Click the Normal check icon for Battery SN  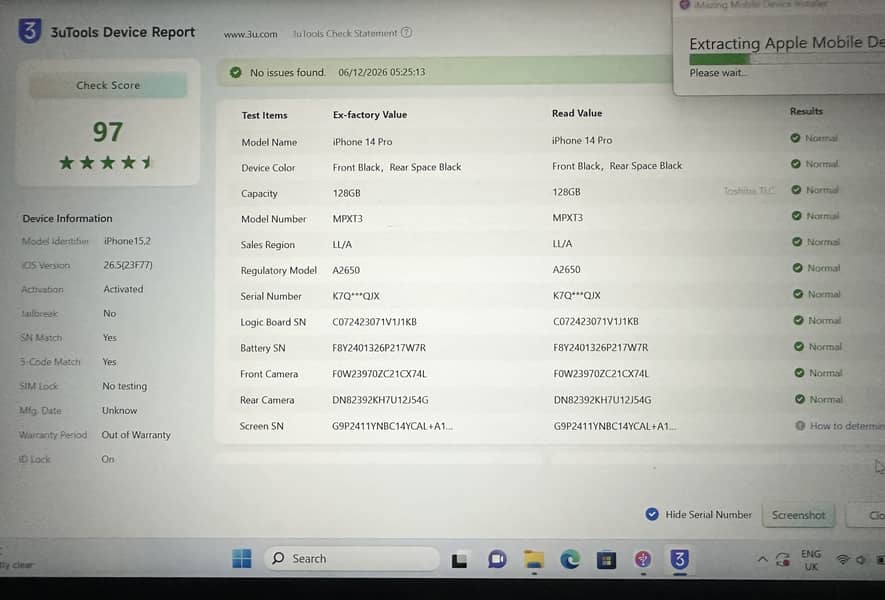799,347
